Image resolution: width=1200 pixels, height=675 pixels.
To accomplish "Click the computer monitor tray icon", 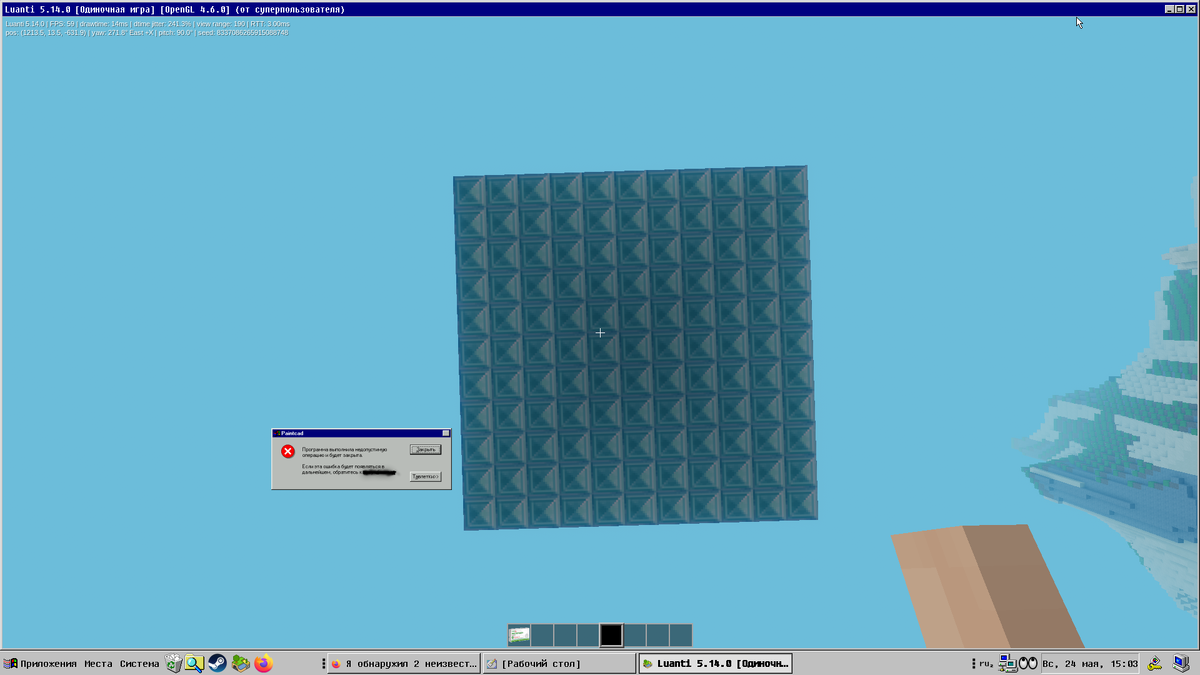I will tap(1183, 663).
